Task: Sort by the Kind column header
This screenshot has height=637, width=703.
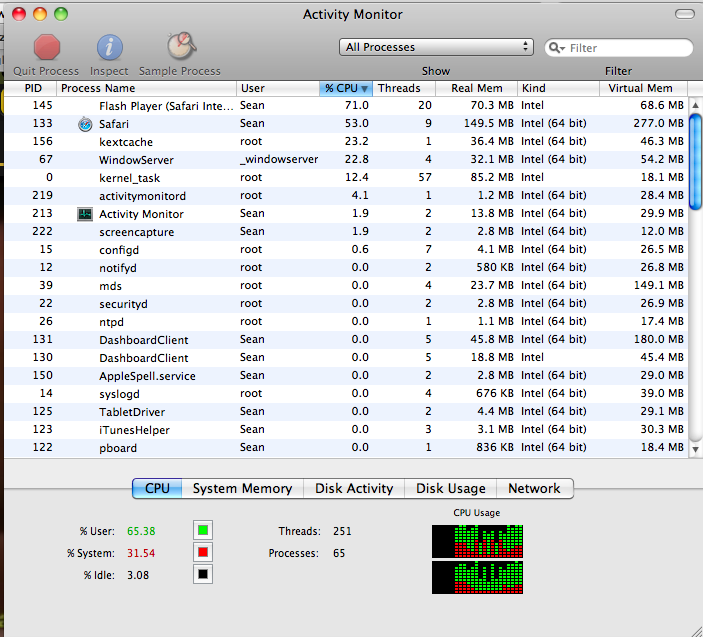Action: tap(559, 88)
